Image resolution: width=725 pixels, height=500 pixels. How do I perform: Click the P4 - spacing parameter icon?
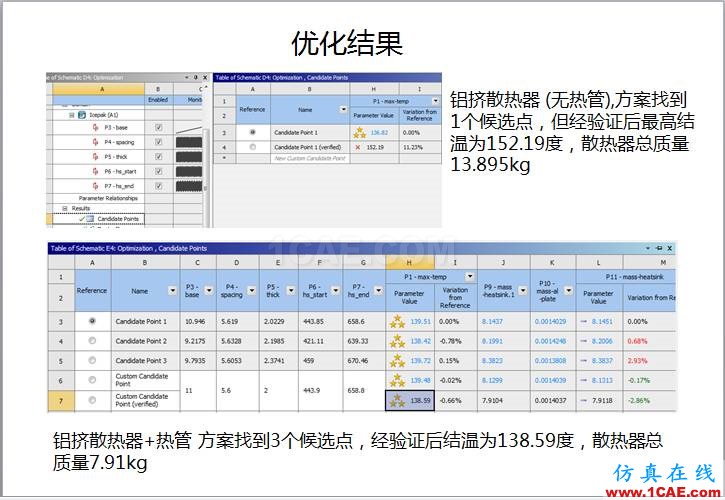tap(96, 142)
